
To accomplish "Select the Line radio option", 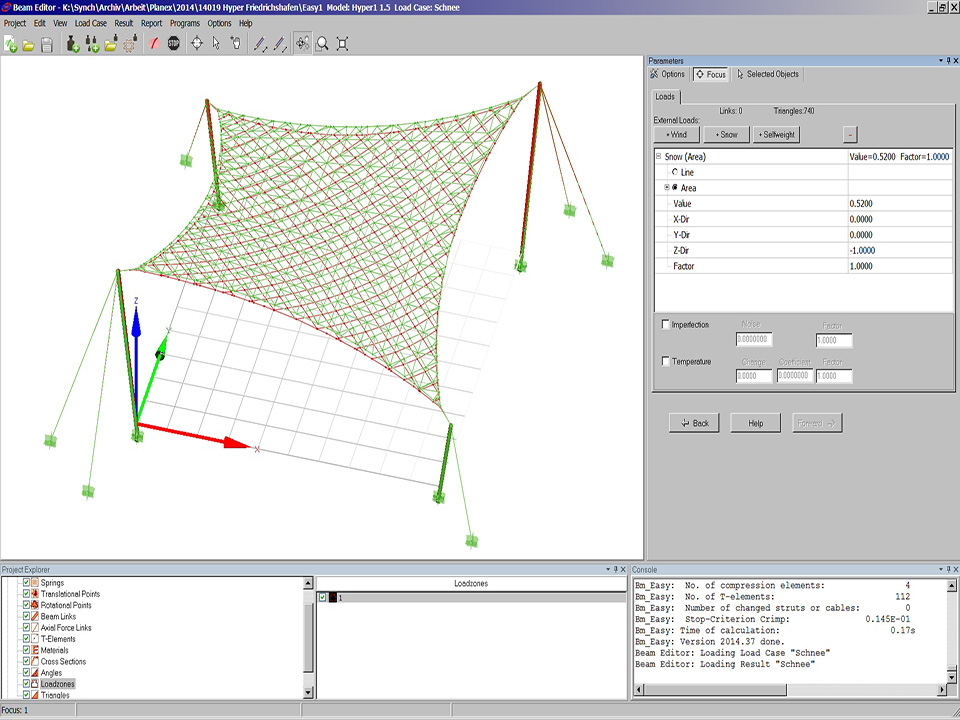I will point(674,172).
